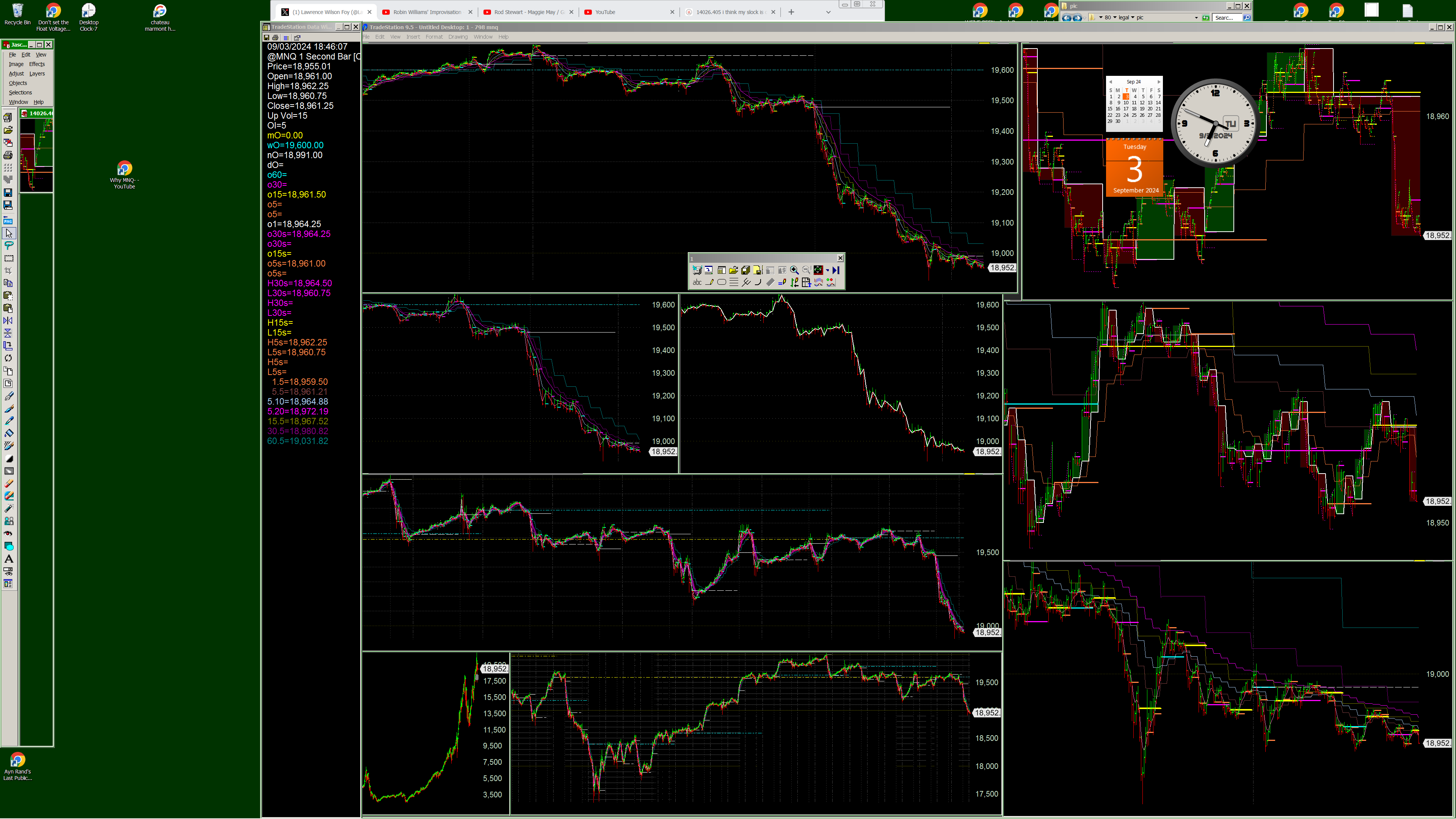Select the rectangle selection tool in Jasc
This screenshot has height=819, width=1456.
click(8, 258)
